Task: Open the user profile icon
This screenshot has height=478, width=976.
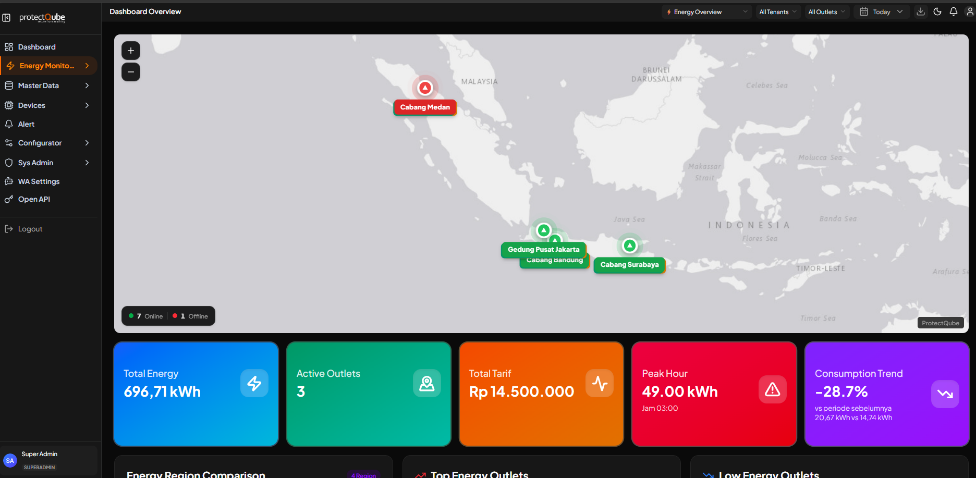Action: [x=969, y=11]
